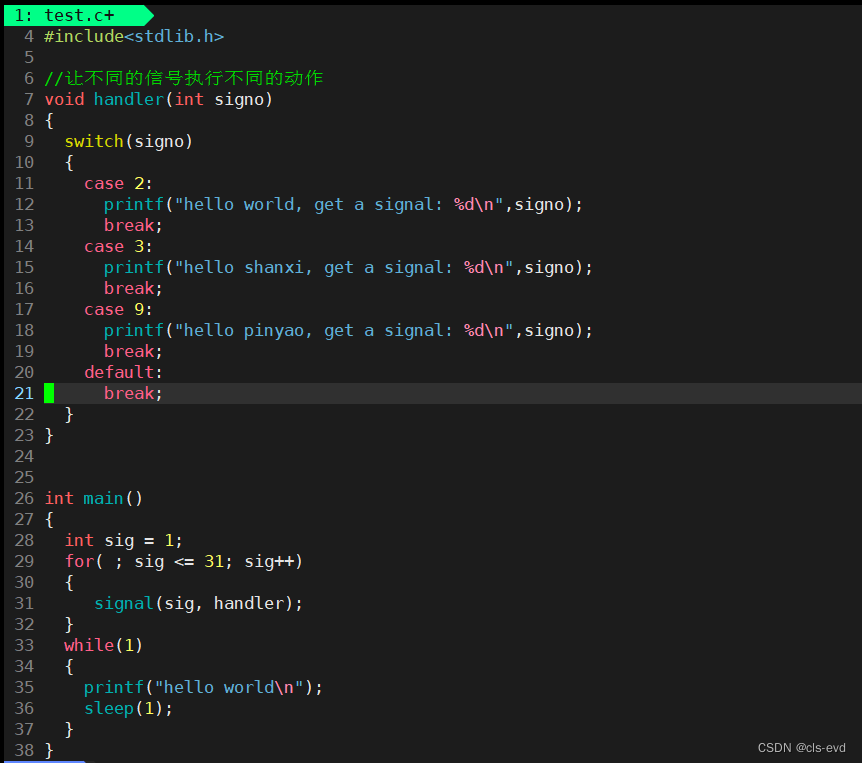The height and width of the screenshot is (763, 862).
Task: Click the green cursor block on line 21
Action: click(x=49, y=394)
